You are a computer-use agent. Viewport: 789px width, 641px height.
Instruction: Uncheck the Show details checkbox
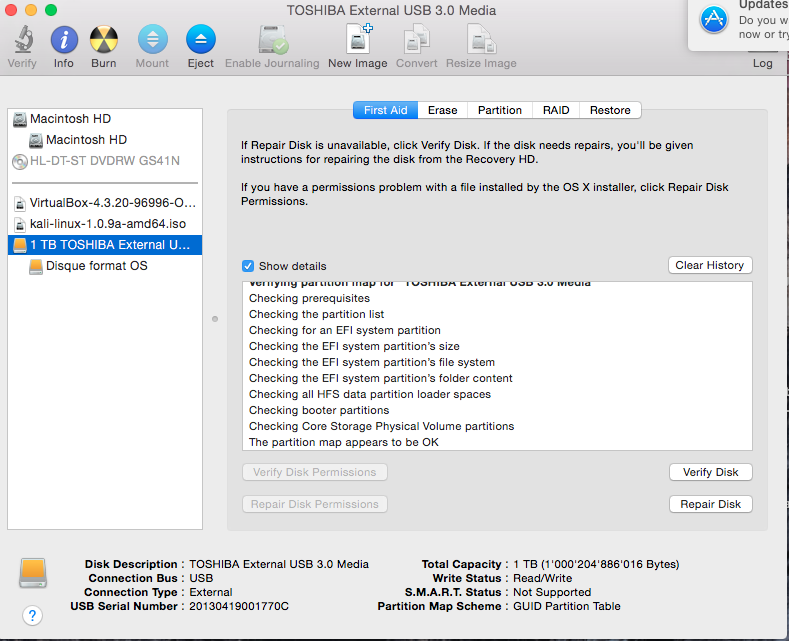[248, 266]
